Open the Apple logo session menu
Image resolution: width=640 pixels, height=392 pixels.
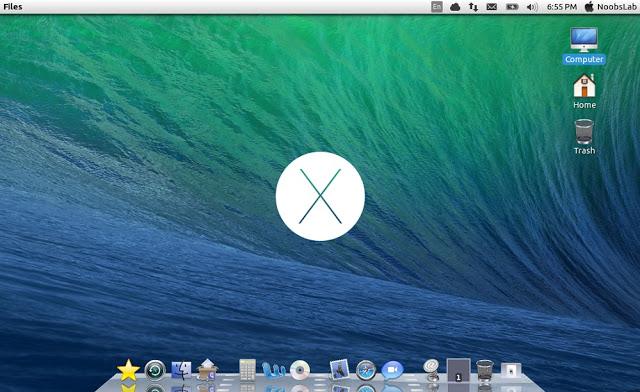[589, 7]
